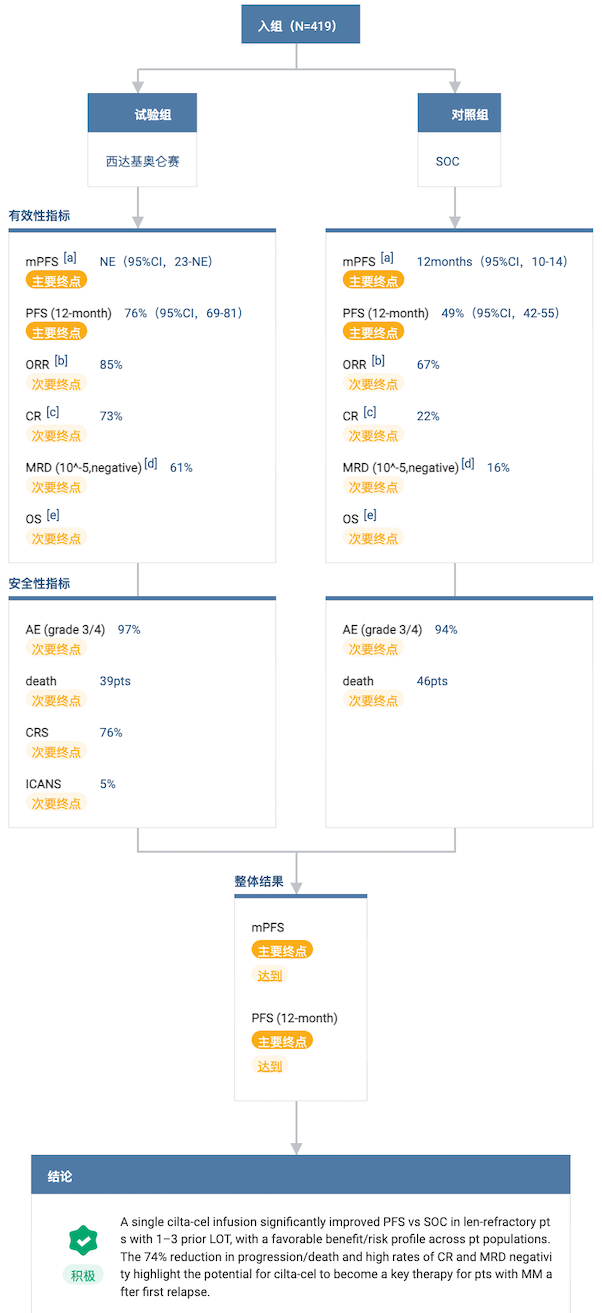The image size is (602, 1313).
Task: Click the 次要终点 tag under trial group CRS
Action: 57,752
